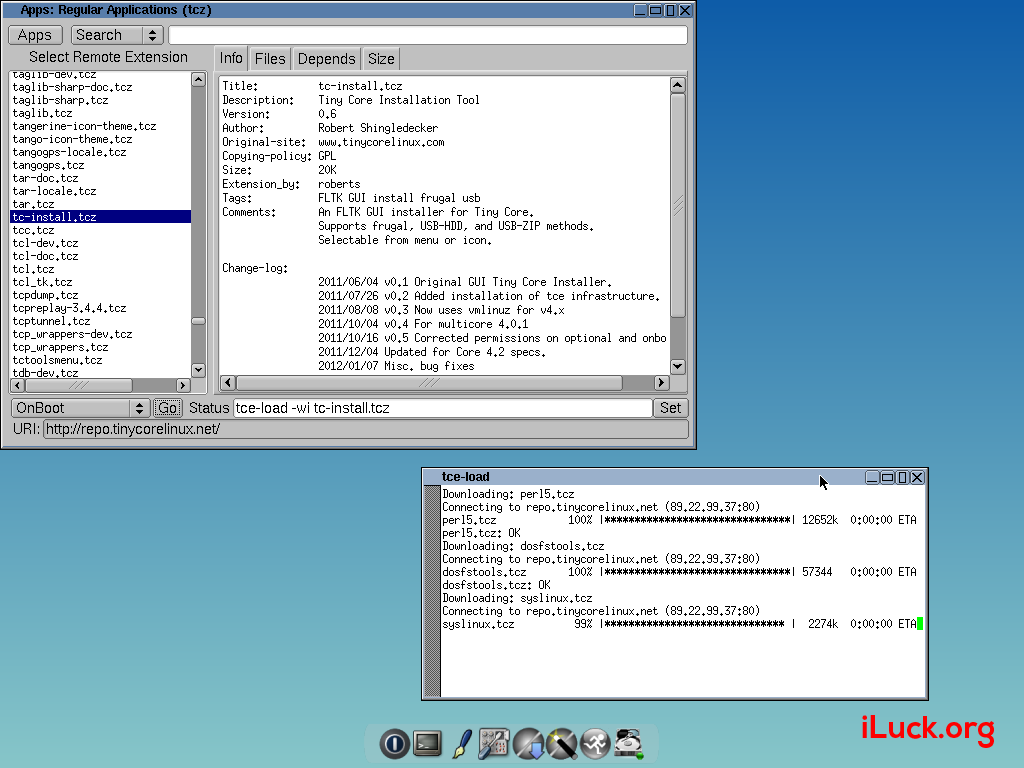Select taglib.tcz in the list
This screenshot has height=768, width=1024.
tap(101, 113)
